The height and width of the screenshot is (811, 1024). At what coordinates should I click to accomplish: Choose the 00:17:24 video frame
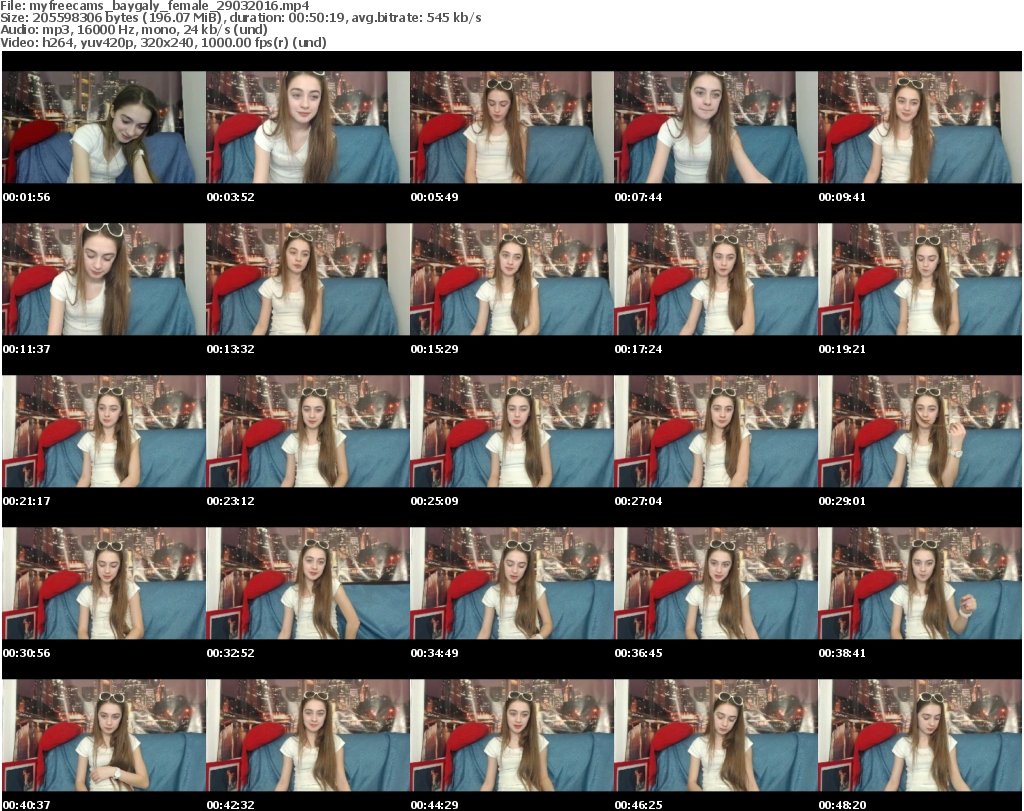716,279
